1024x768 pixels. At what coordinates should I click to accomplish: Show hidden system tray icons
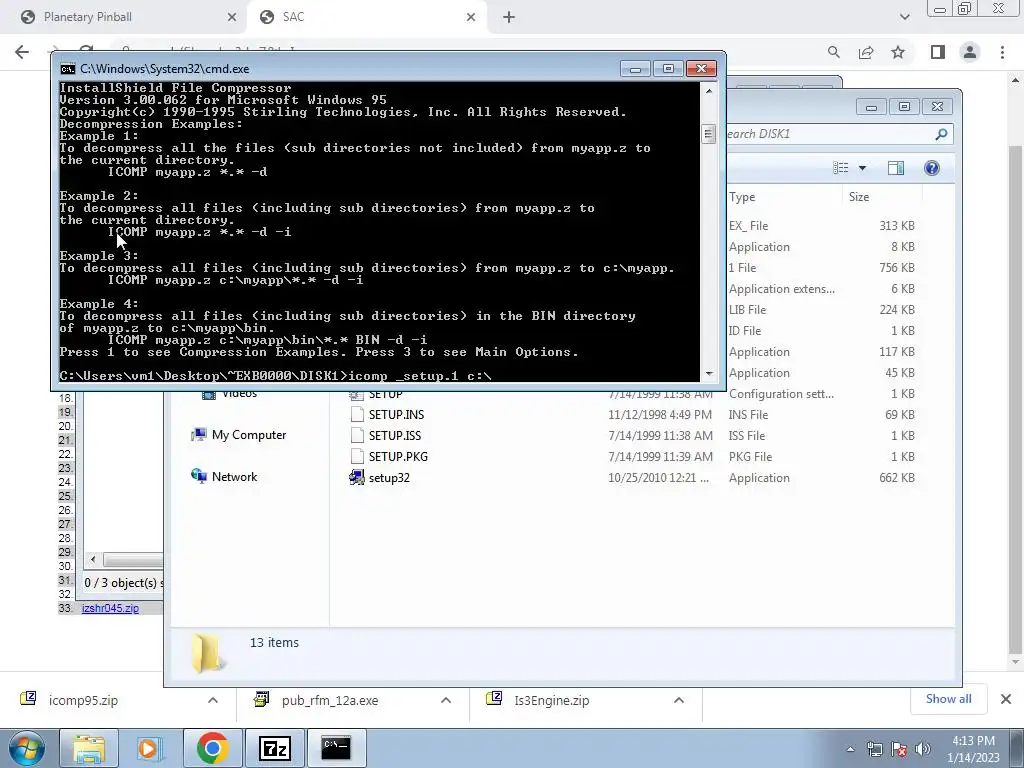[850, 749]
